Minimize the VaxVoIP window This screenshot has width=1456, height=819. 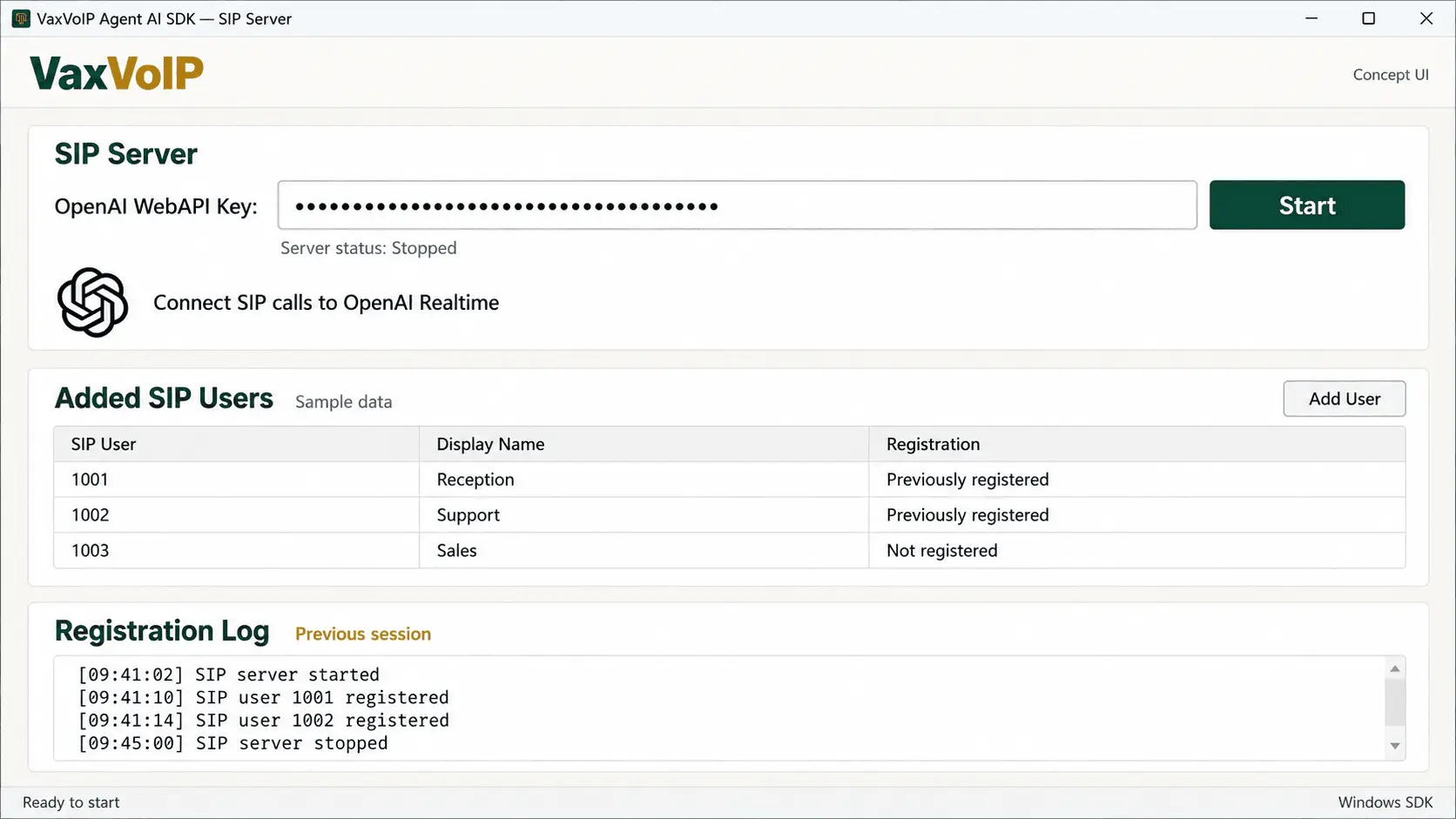point(1311,18)
